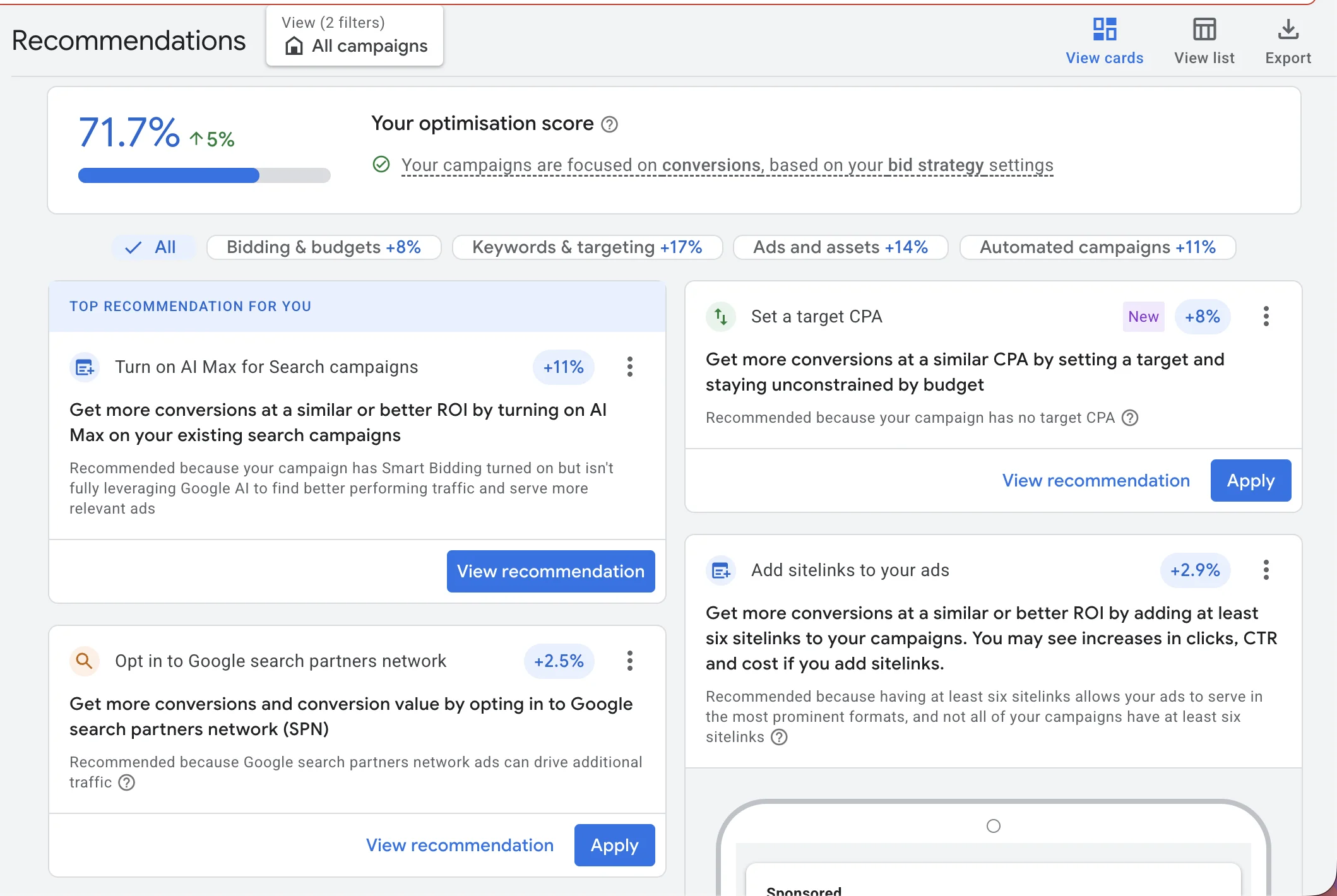Image resolution: width=1337 pixels, height=896 pixels.
Task: Switch to View cards layout
Action: 1105,41
